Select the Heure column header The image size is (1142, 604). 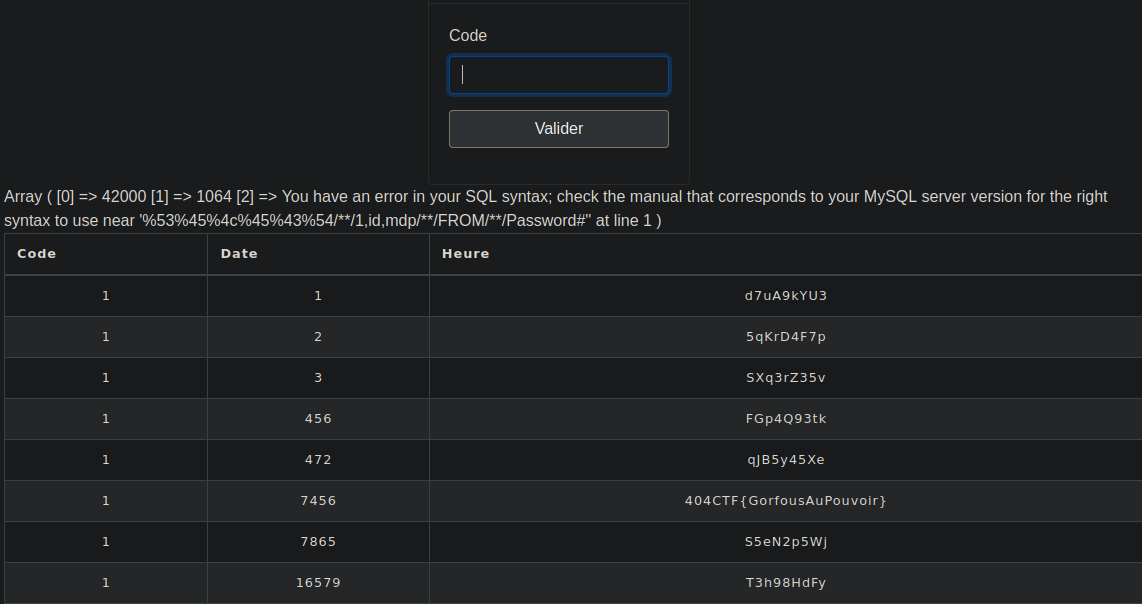465,254
